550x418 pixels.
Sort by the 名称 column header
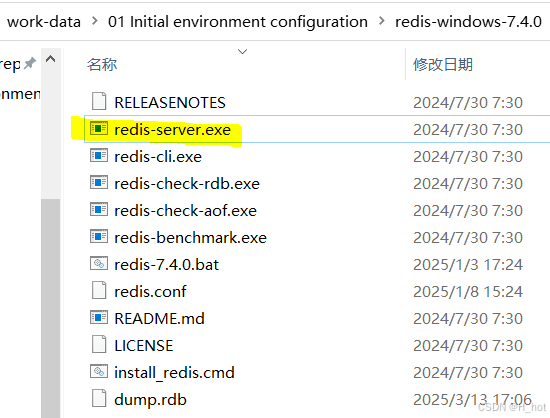click(x=102, y=65)
